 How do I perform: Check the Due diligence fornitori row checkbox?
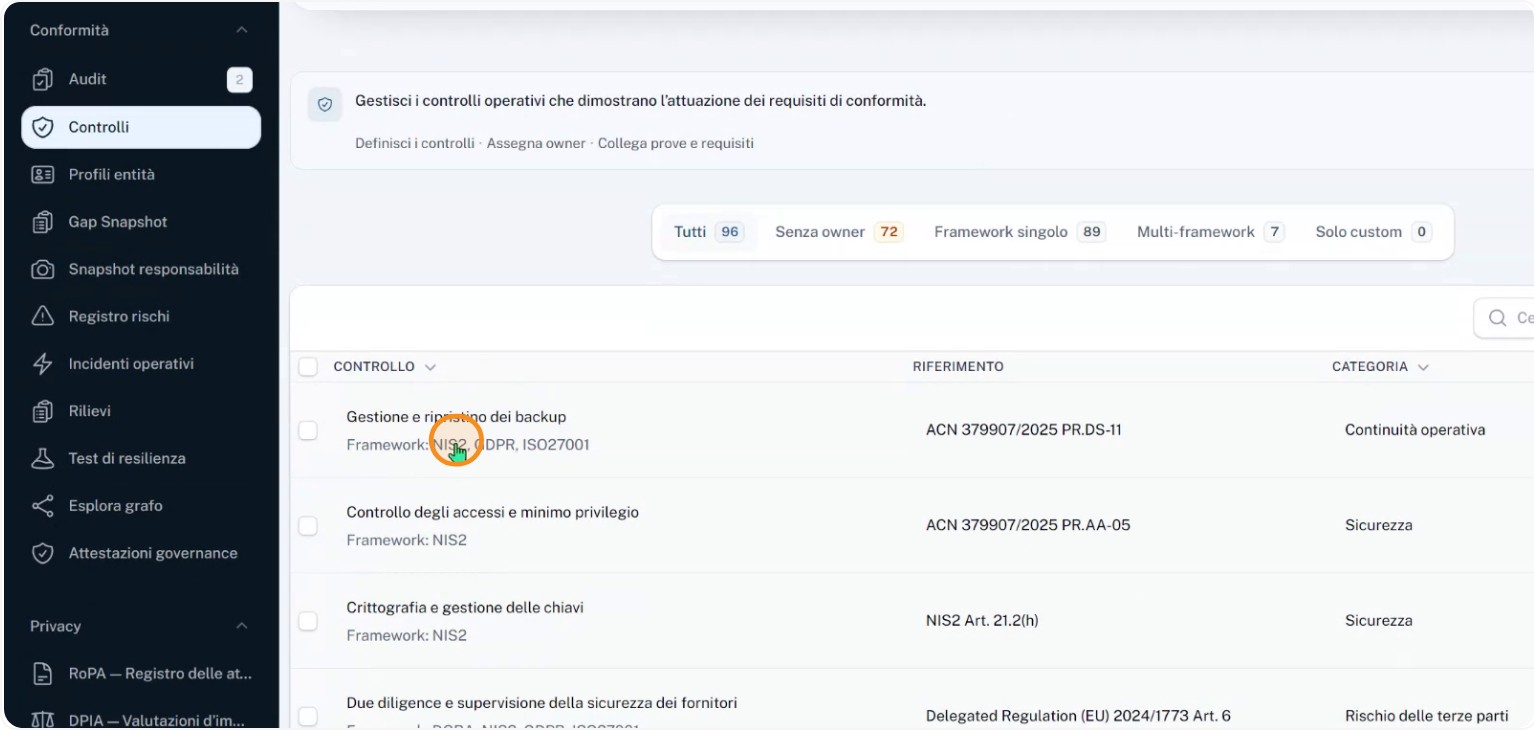click(308, 716)
